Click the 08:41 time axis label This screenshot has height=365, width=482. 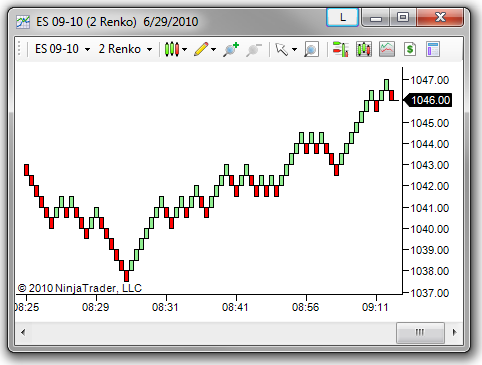[235, 307]
